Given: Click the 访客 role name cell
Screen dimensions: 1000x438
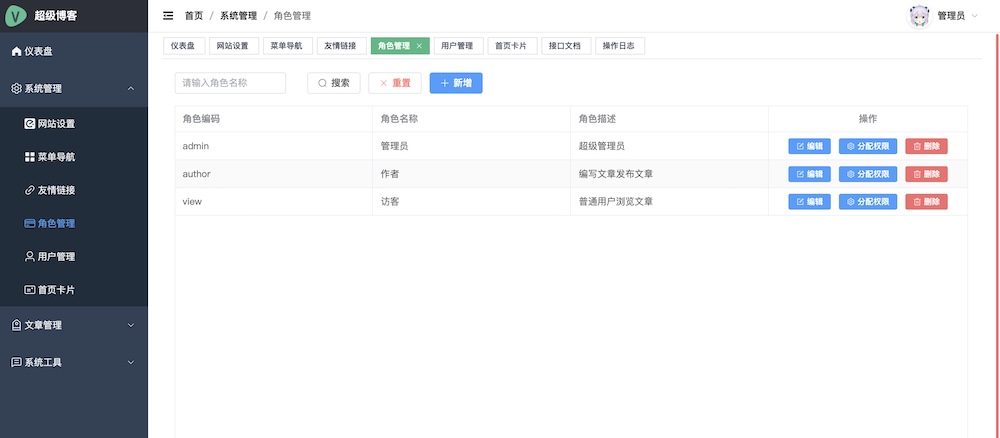Looking at the screenshot, I should [x=471, y=201].
